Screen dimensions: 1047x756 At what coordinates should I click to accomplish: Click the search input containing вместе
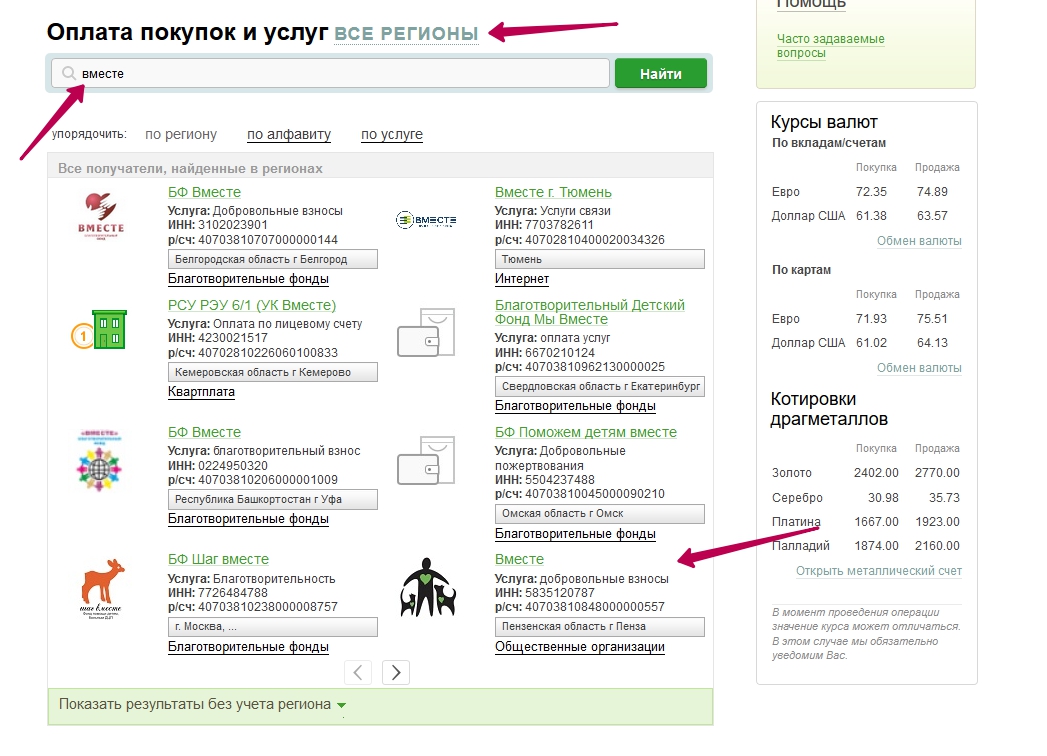[x=340, y=74]
